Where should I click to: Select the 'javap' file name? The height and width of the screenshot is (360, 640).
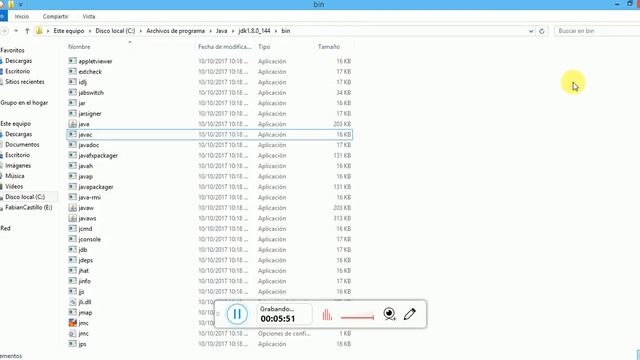coord(86,176)
